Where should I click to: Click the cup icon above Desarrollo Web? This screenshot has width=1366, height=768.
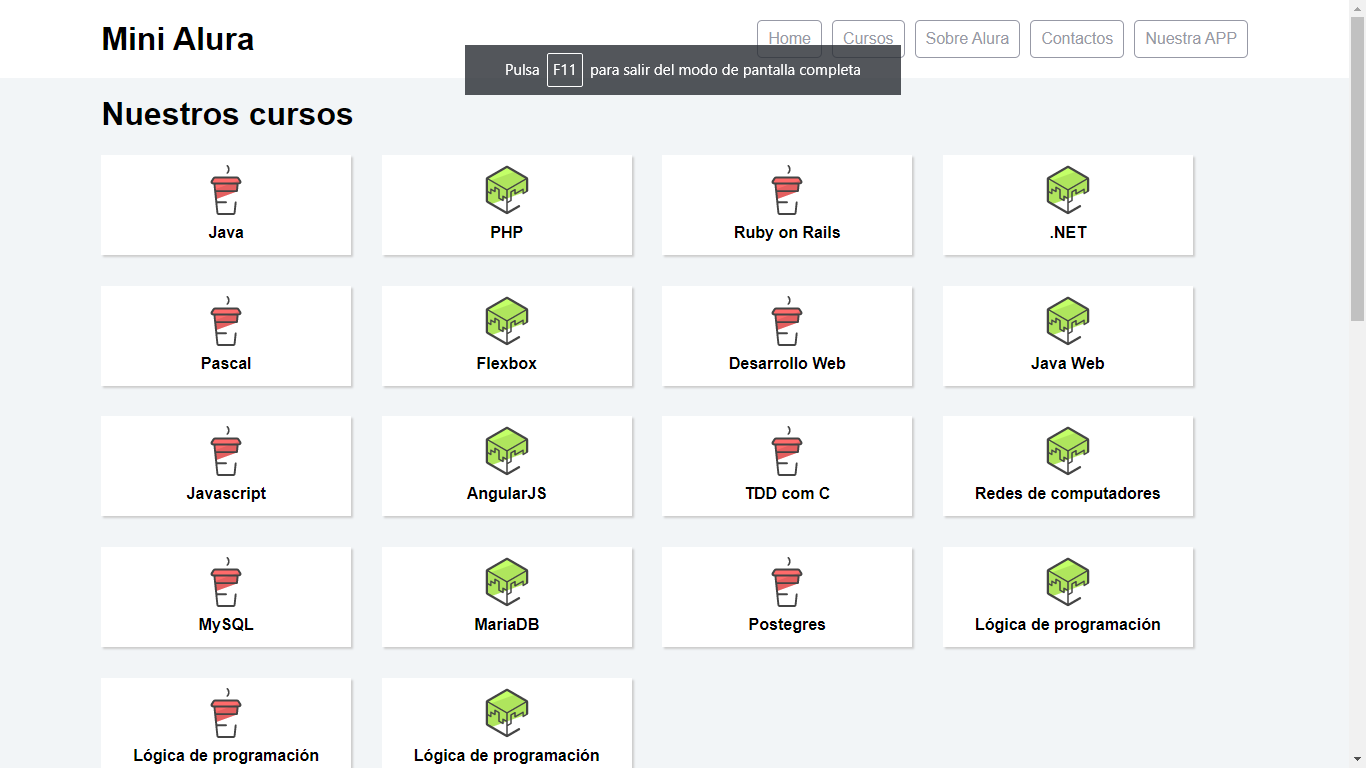click(x=787, y=321)
